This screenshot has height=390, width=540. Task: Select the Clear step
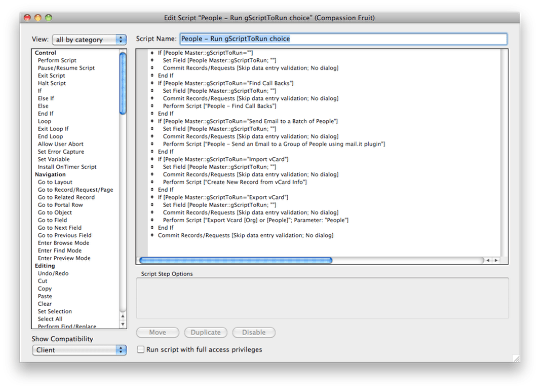tap(45, 304)
